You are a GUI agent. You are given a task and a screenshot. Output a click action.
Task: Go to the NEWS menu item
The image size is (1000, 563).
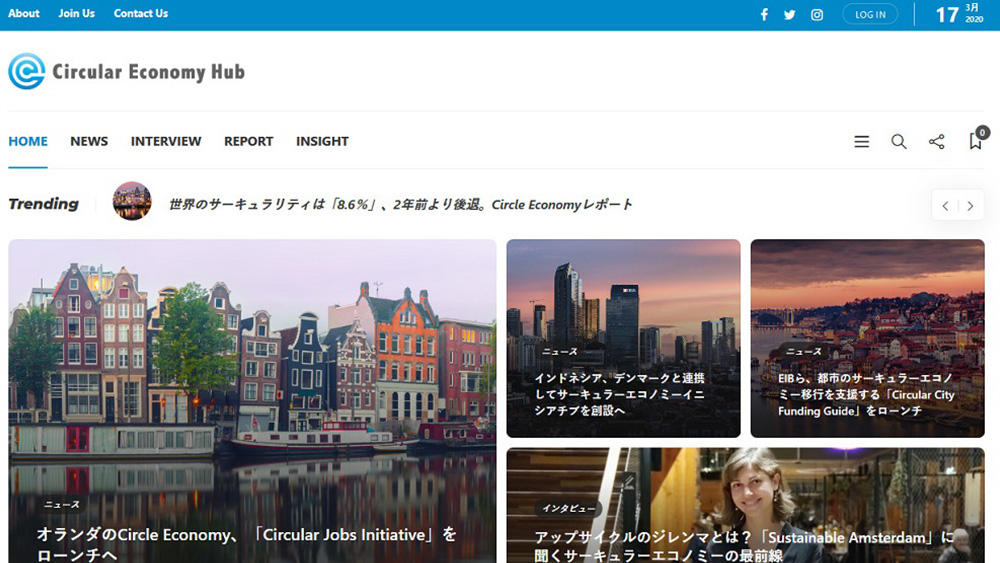click(89, 141)
